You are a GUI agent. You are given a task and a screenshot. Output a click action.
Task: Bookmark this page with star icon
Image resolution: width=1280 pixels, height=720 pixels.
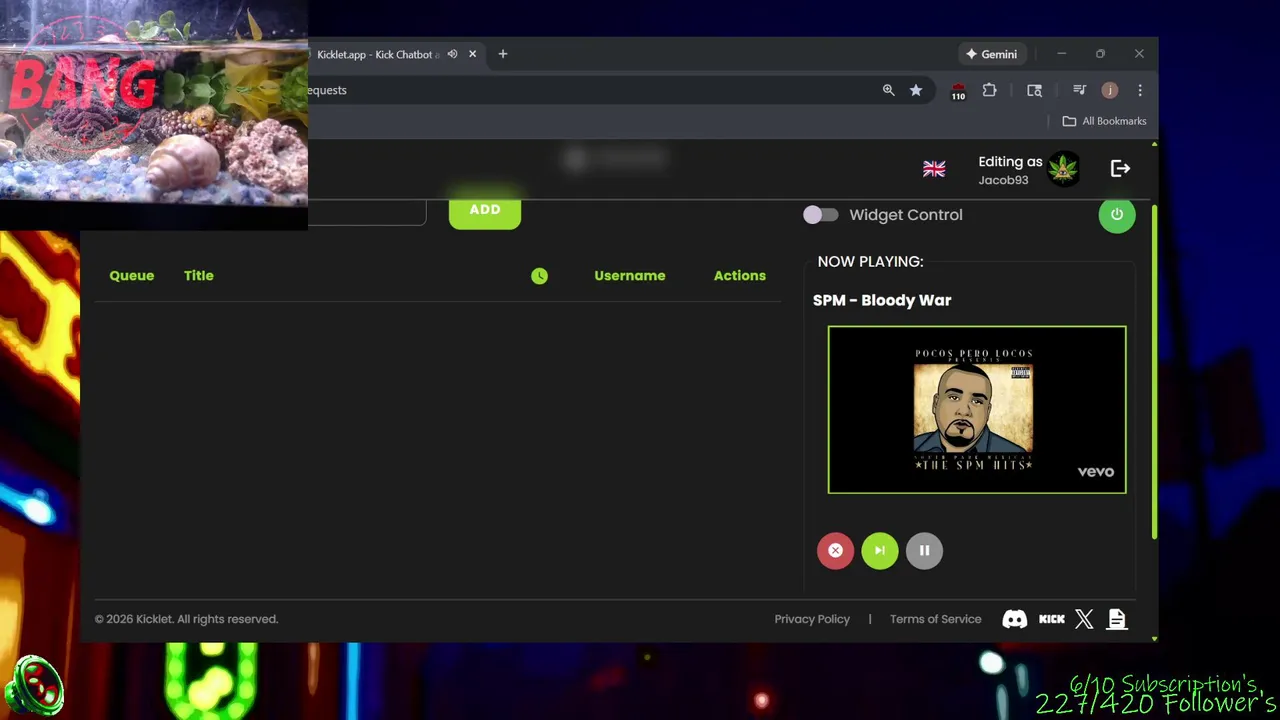[915, 90]
